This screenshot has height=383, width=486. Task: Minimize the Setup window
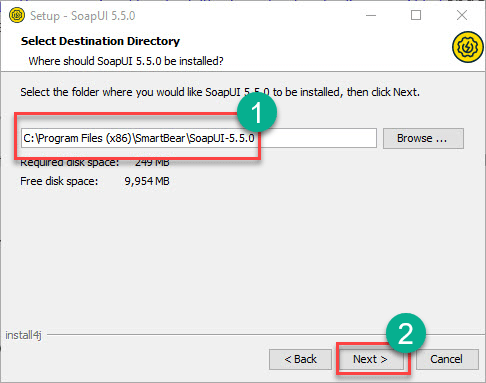pos(371,15)
